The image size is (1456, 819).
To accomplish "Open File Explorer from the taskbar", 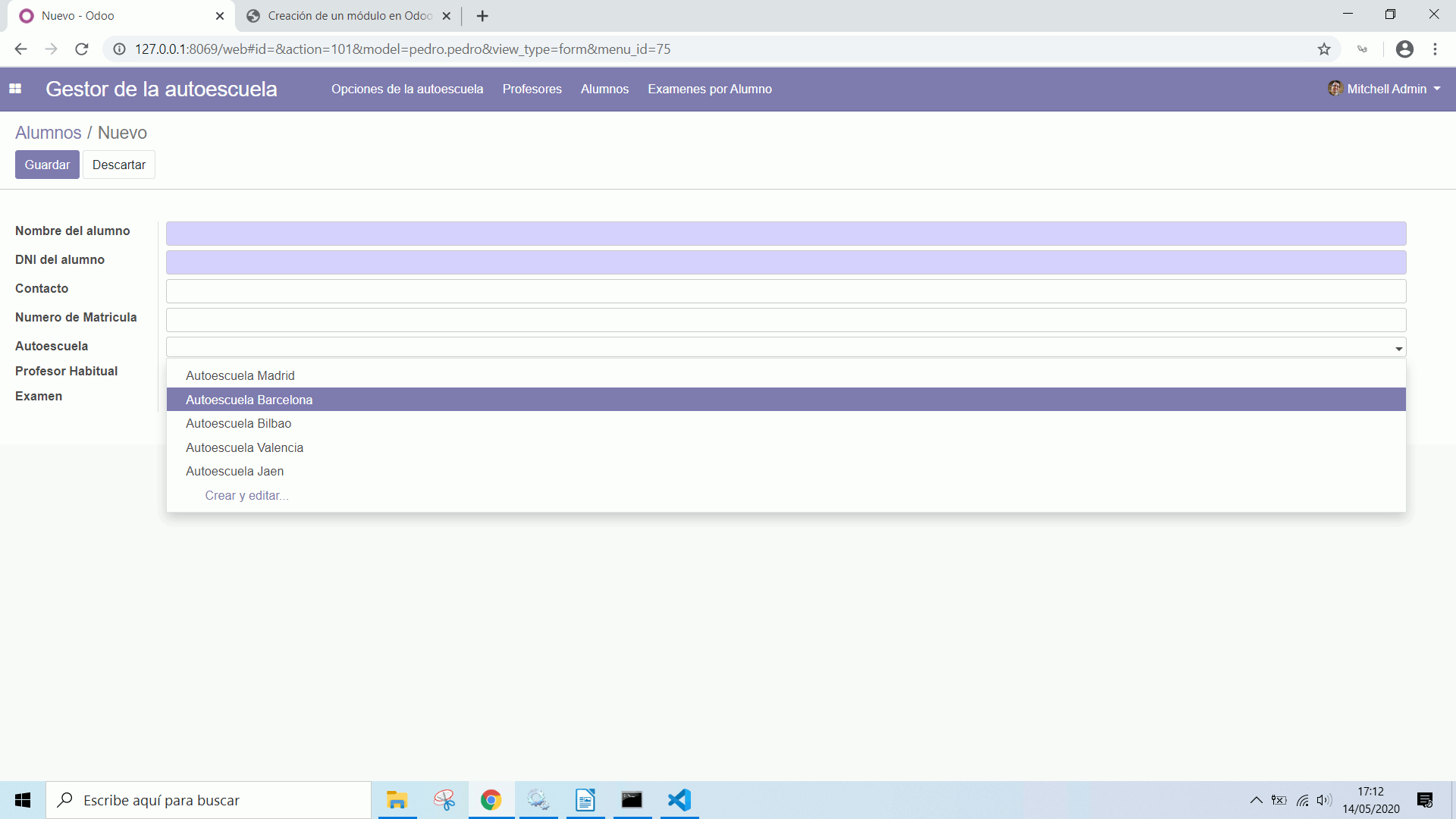I will (397, 800).
